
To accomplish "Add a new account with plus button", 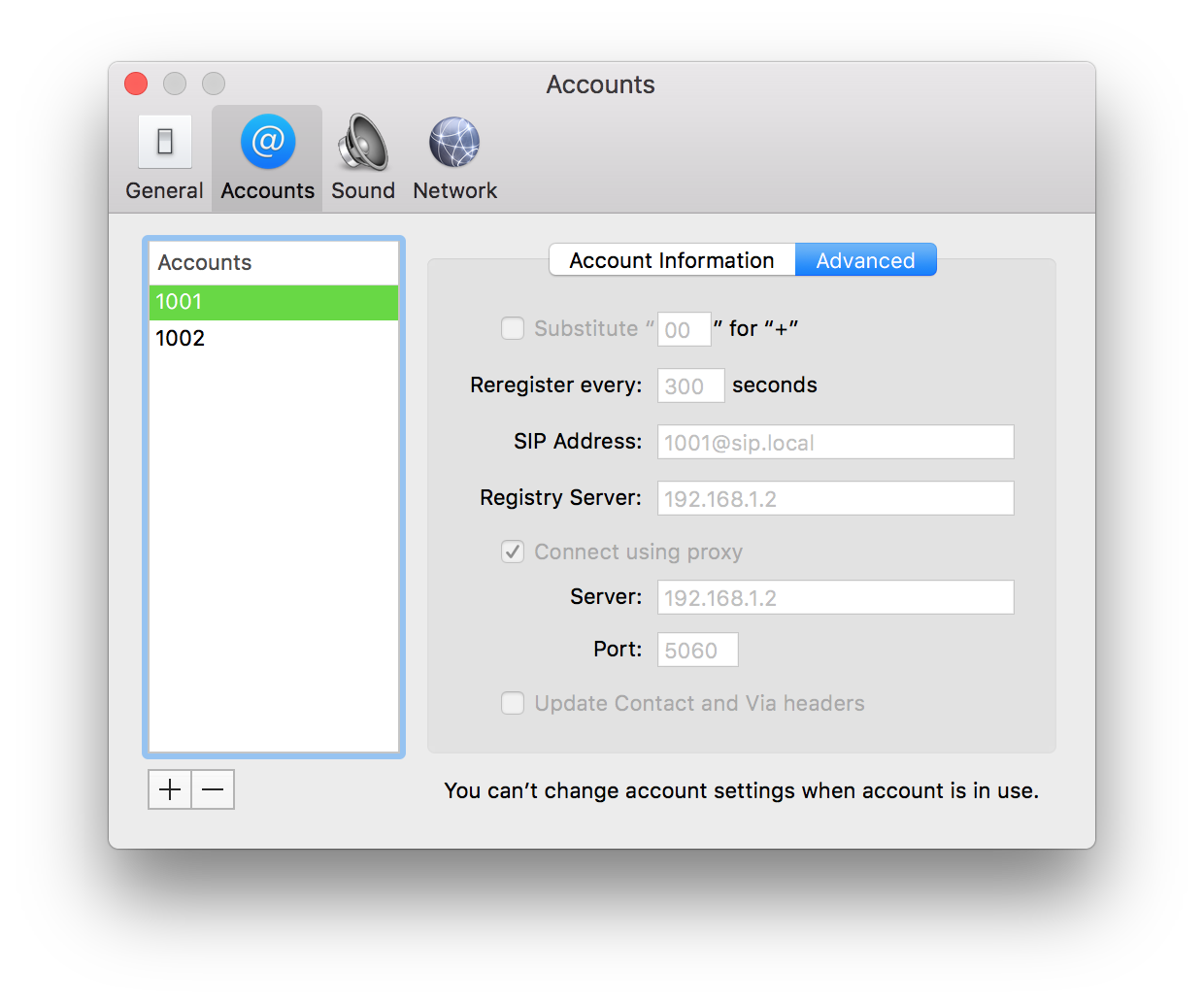I will click(x=170, y=789).
